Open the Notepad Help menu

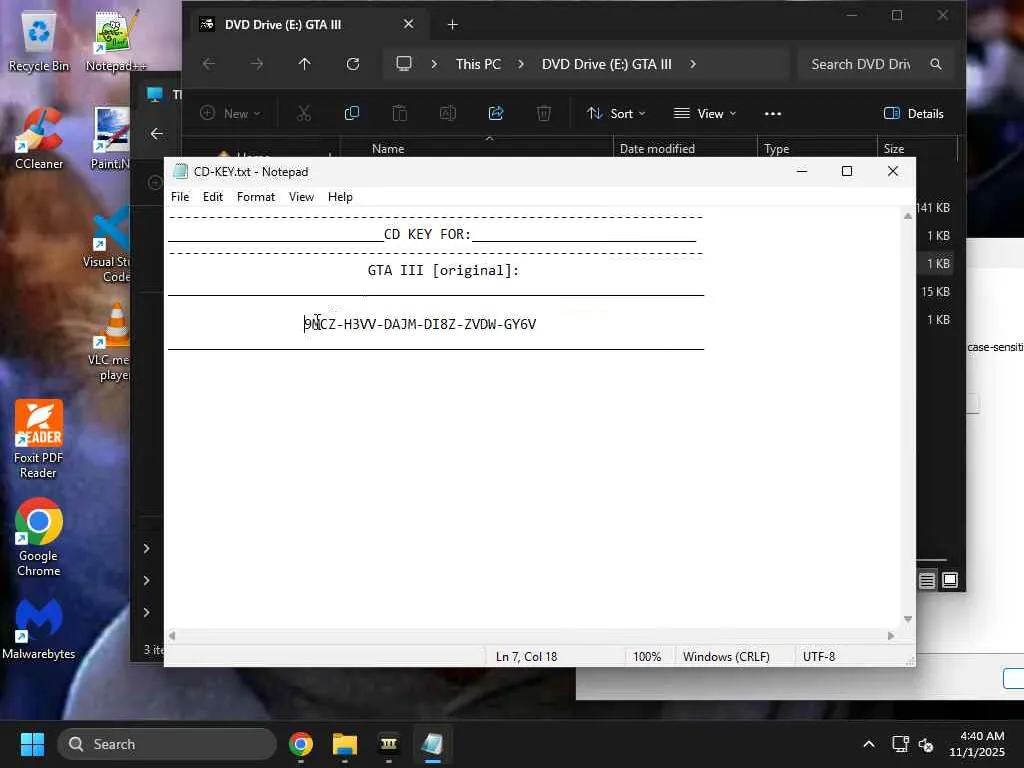(340, 197)
